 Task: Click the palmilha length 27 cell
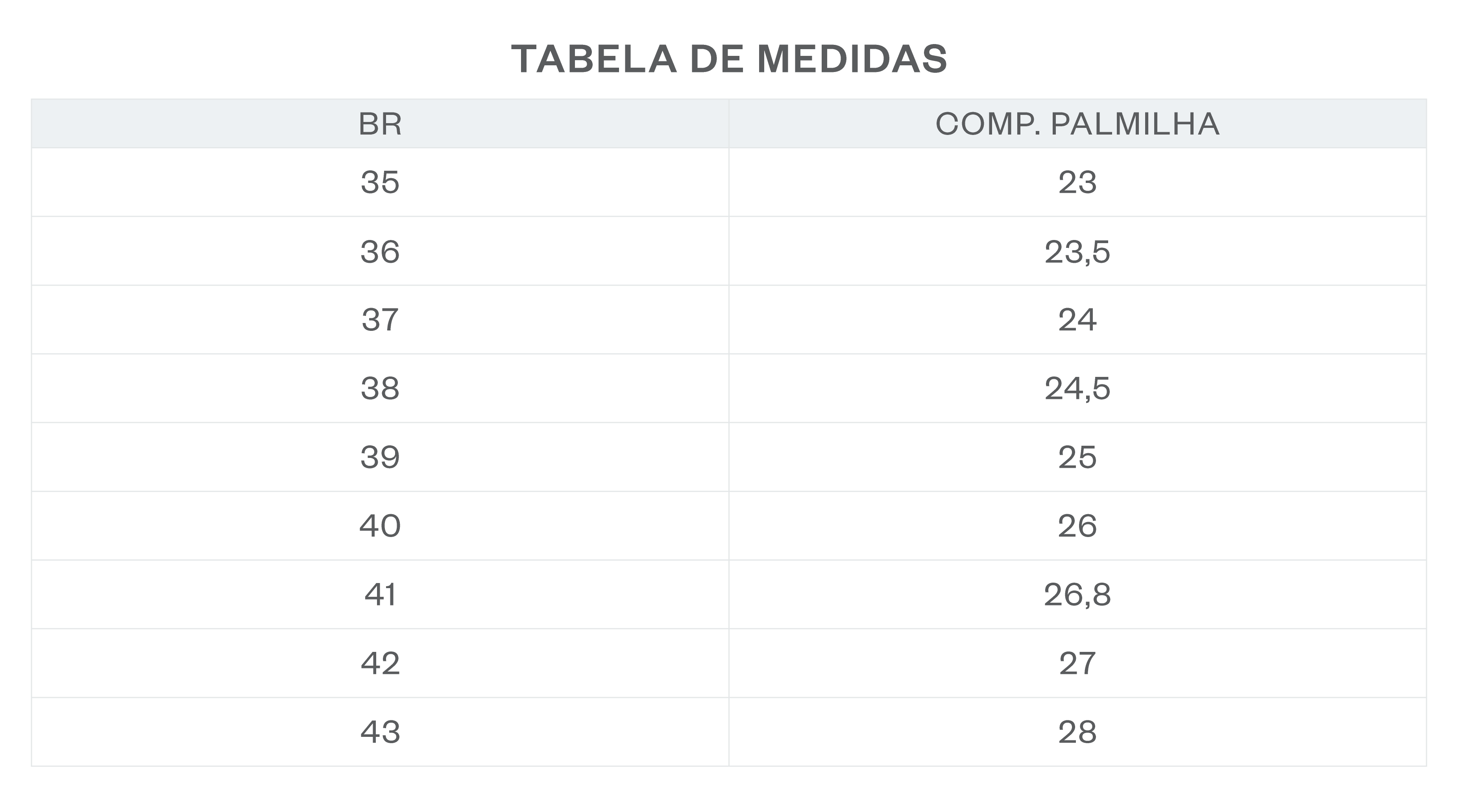[x=1077, y=663]
